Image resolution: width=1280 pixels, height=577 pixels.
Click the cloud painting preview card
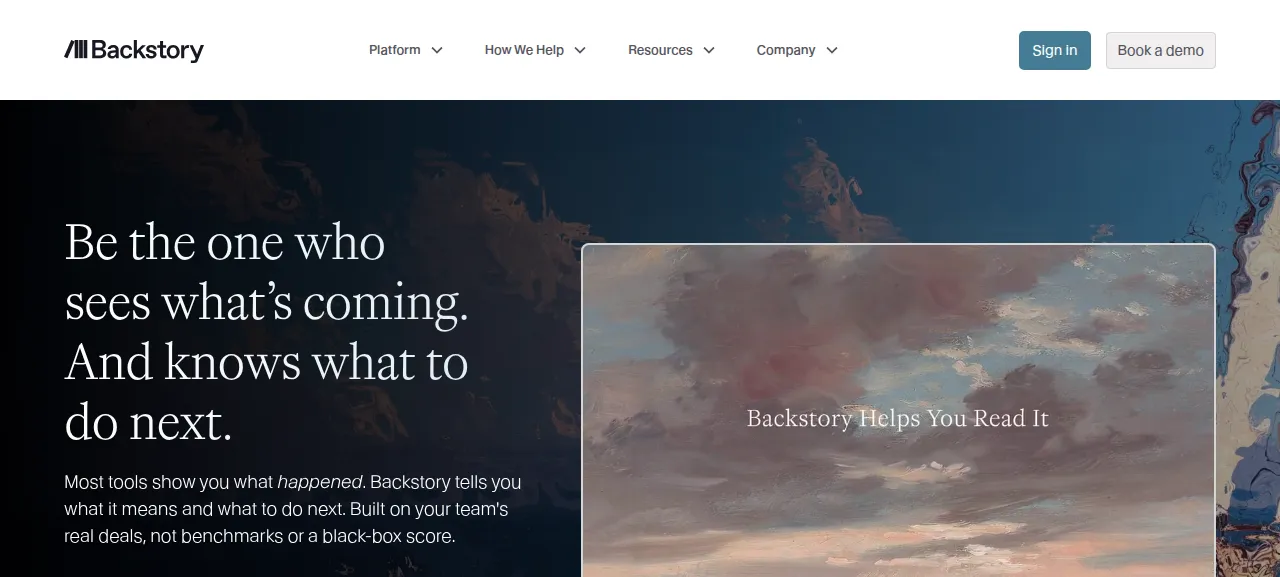[x=898, y=410]
